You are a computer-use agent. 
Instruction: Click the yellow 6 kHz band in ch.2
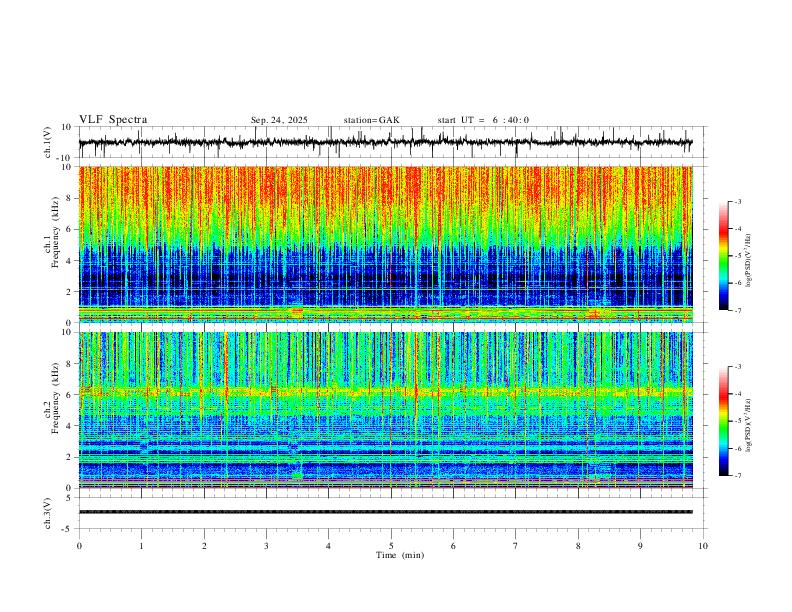(385, 391)
